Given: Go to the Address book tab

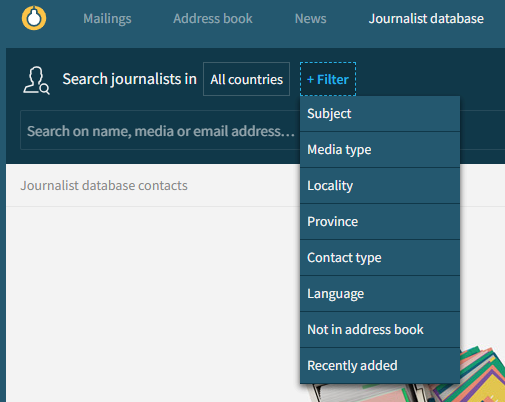Looking at the screenshot, I should 213,19.
